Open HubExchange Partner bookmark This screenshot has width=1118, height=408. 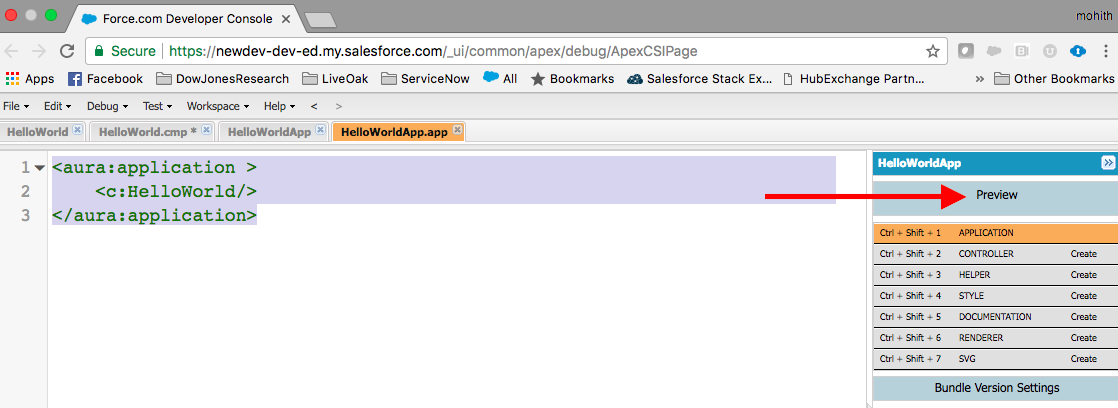853,78
